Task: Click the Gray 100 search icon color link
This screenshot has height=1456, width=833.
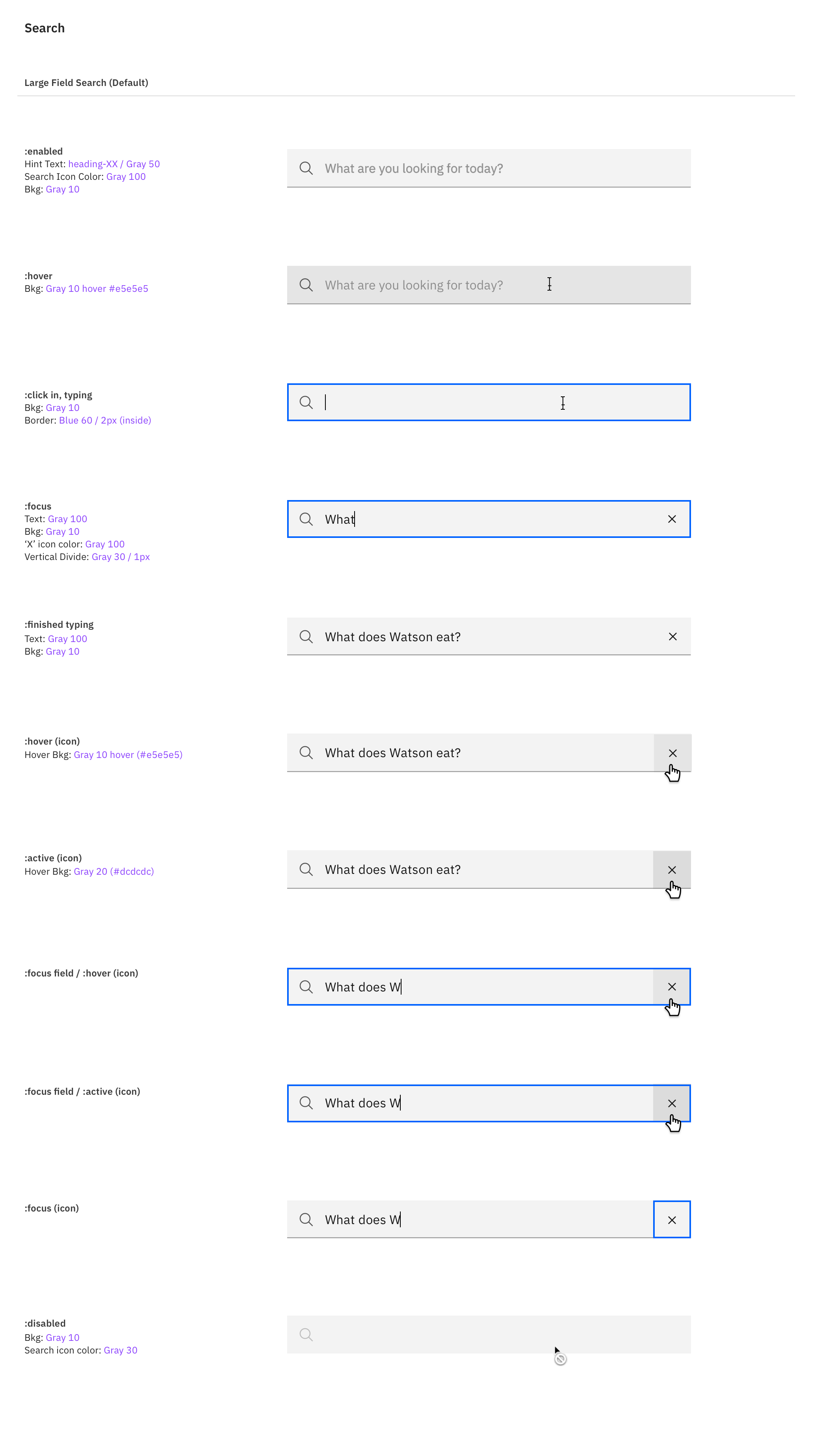Action: pyautogui.click(x=125, y=176)
